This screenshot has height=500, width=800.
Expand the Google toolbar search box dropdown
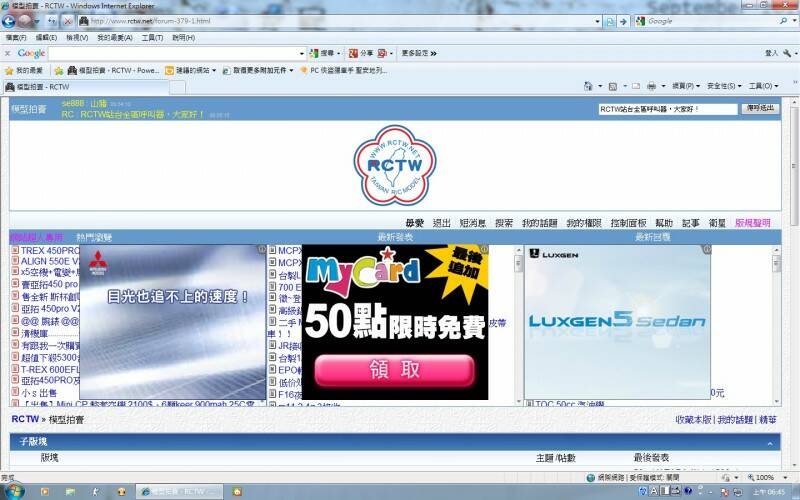click(302, 53)
